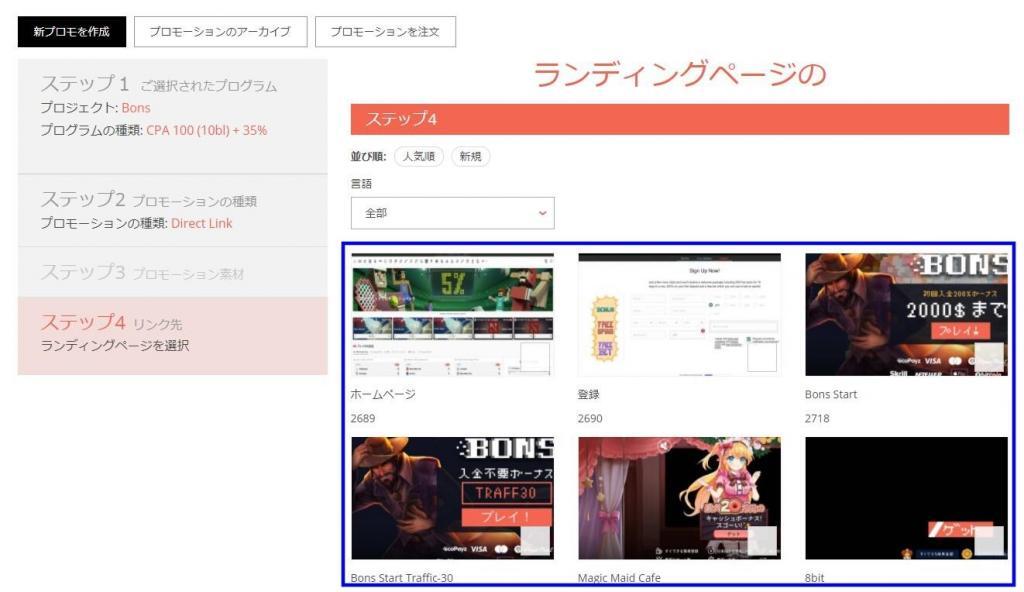The width and height of the screenshot is (1024, 592).
Task: Click the Bons Start Traffic-30 label
Action: point(402,578)
